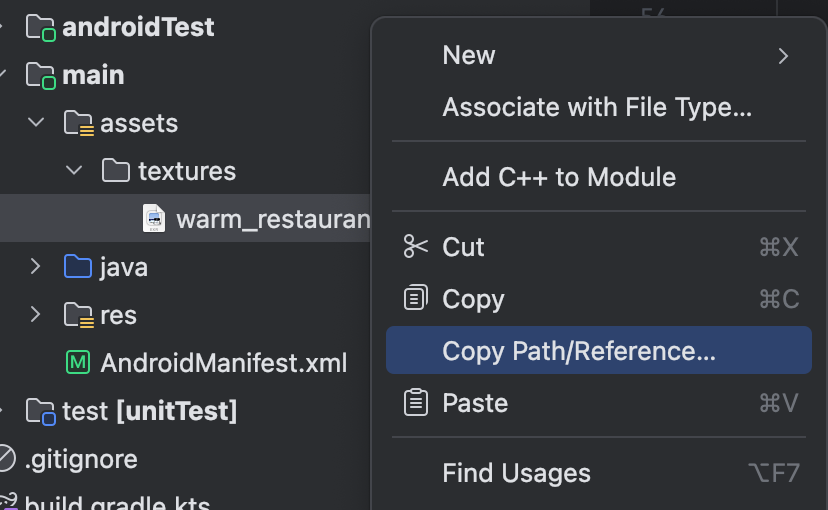Screen dimensions: 828x510
Task: Expand the java folder chevron
Action: coord(35,266)
